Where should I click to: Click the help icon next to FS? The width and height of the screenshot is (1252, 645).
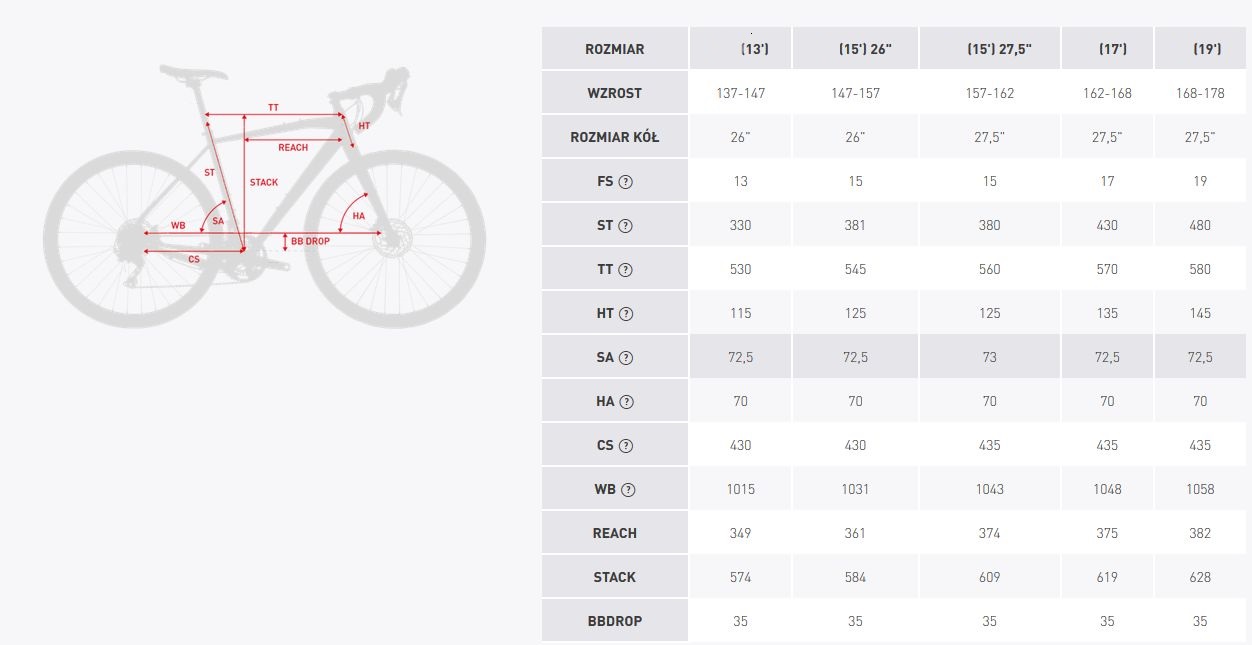627,182
